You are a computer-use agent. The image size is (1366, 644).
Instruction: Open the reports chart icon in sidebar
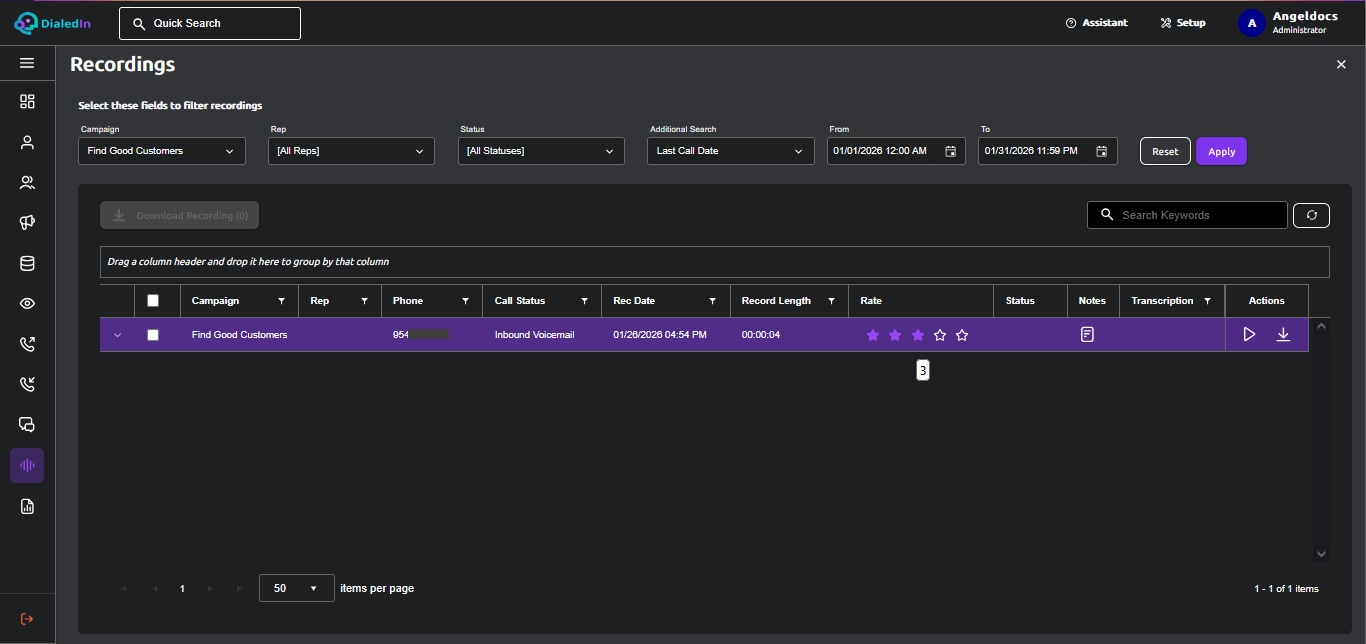27,506
